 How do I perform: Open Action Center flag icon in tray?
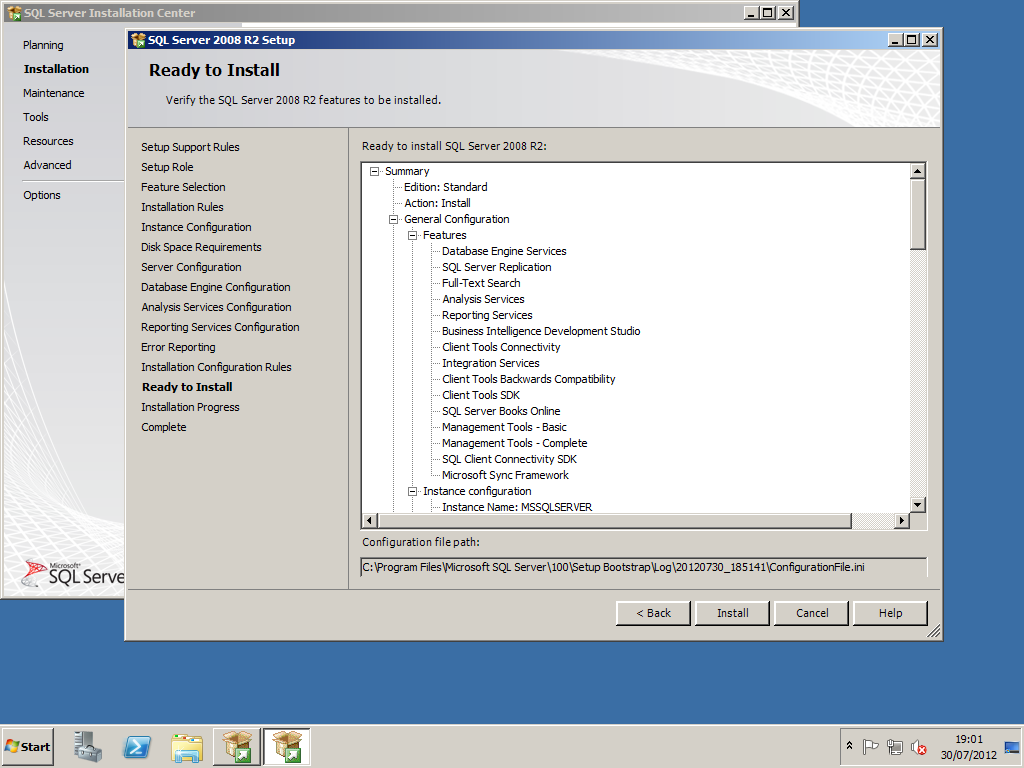870,746
